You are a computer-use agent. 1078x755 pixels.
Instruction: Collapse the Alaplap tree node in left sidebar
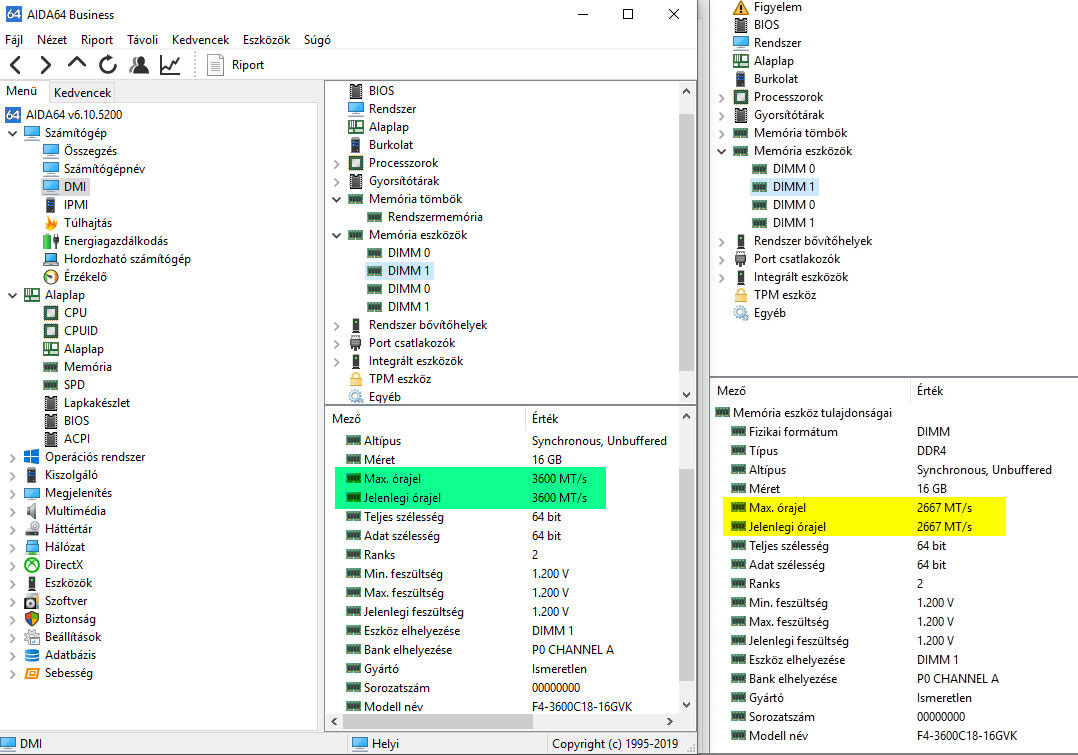click(x=13, y=295)
